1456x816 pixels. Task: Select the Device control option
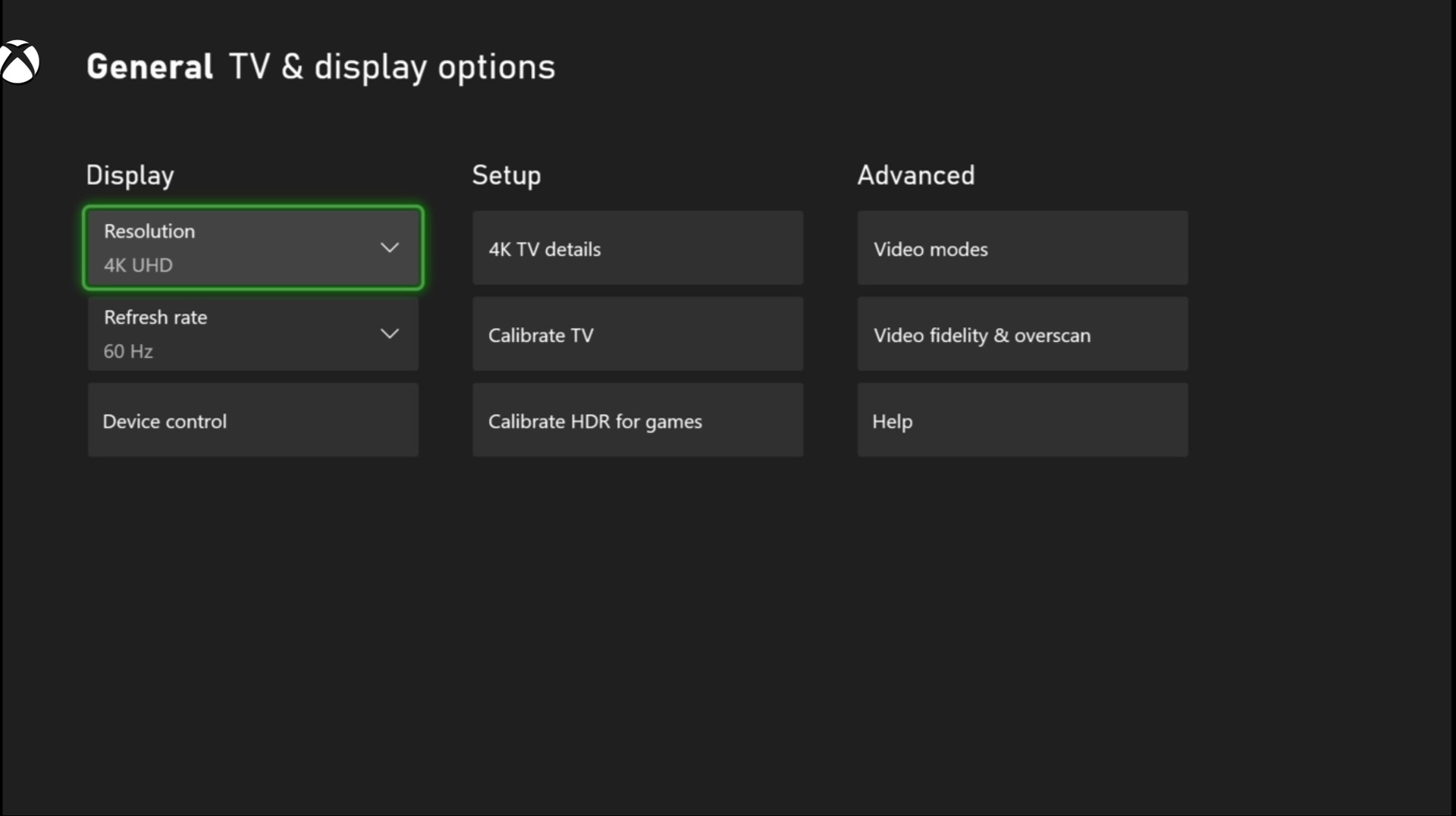(x=253, y=420)
